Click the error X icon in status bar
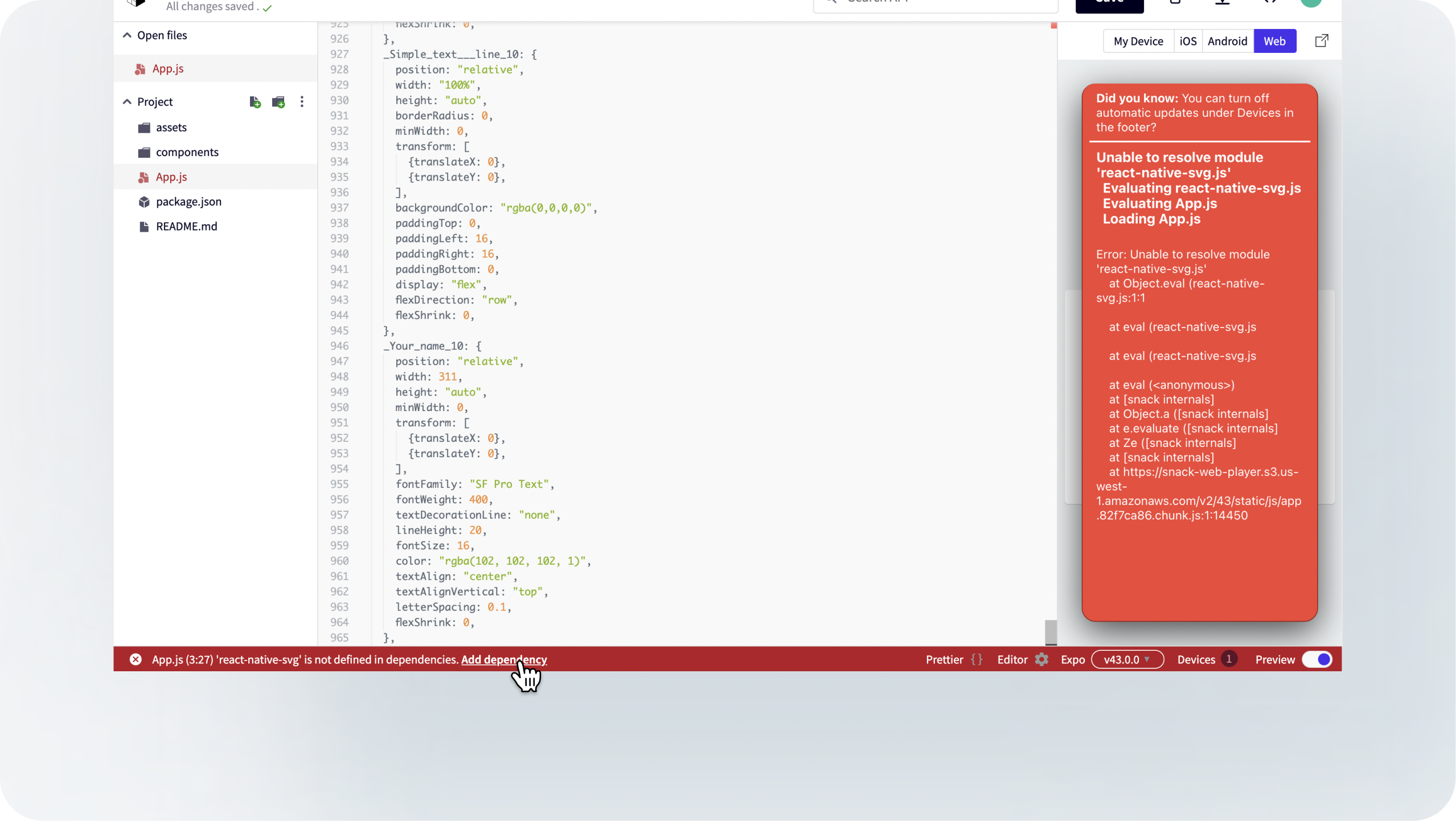The width and height of the screenshot is (1456, 821). coord(136,659)
